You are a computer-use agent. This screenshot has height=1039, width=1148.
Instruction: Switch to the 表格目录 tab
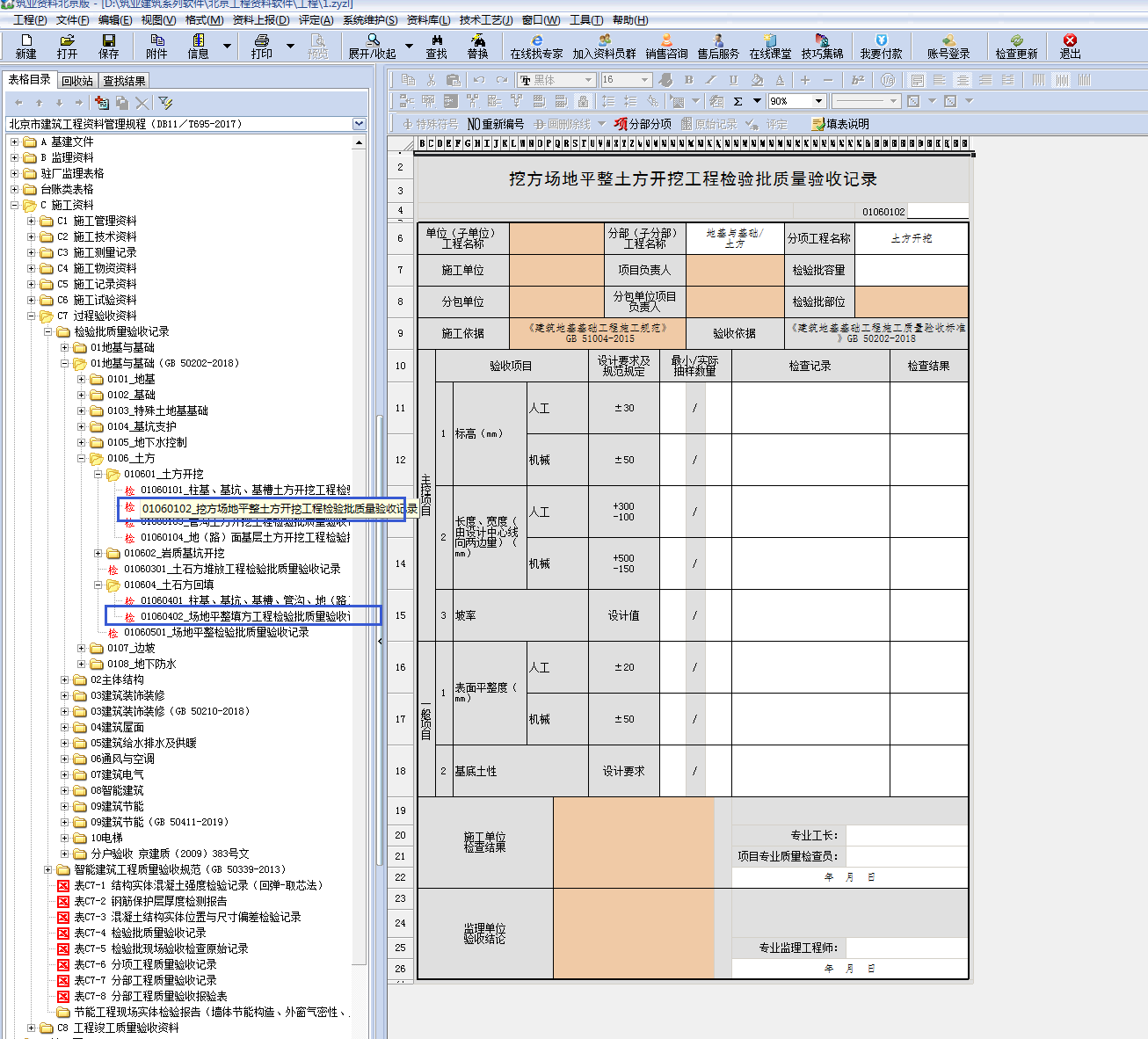pyautogui.click(x=30, y=80)
